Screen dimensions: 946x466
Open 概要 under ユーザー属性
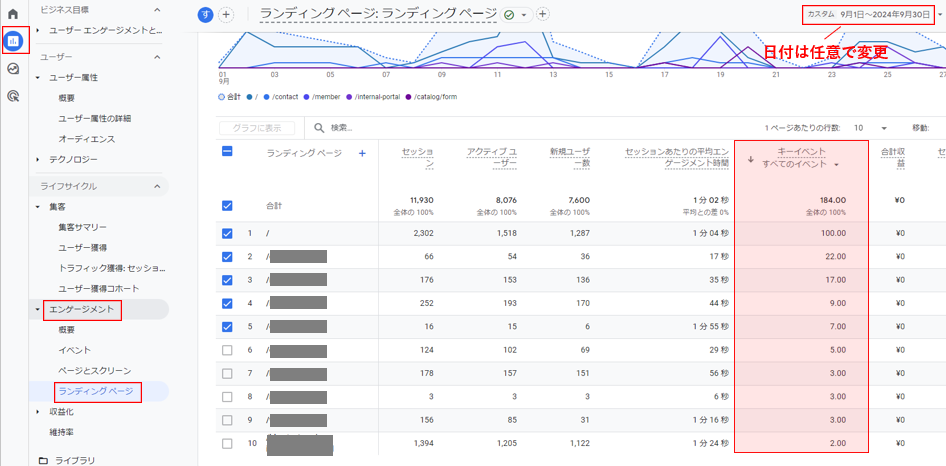click(67, 98)
